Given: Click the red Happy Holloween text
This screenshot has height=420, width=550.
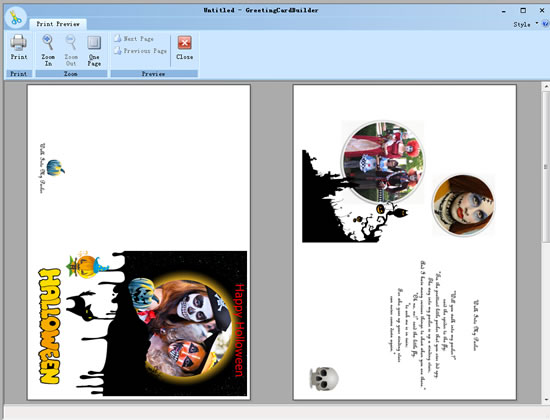Looking at the screenshot, I should pyautogui.click(x=239, y=330).
